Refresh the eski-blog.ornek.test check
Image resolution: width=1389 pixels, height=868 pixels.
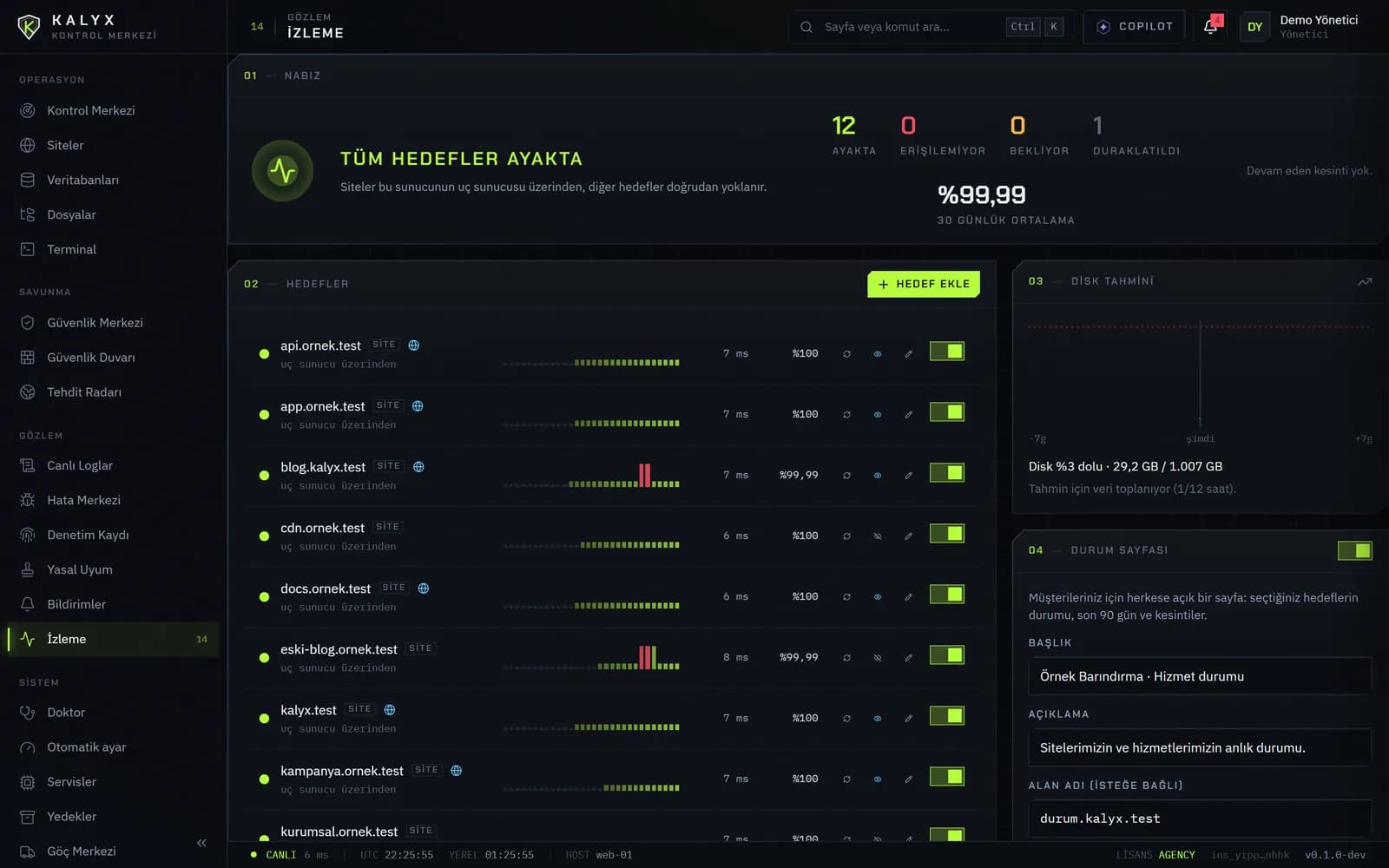[846, 657]
